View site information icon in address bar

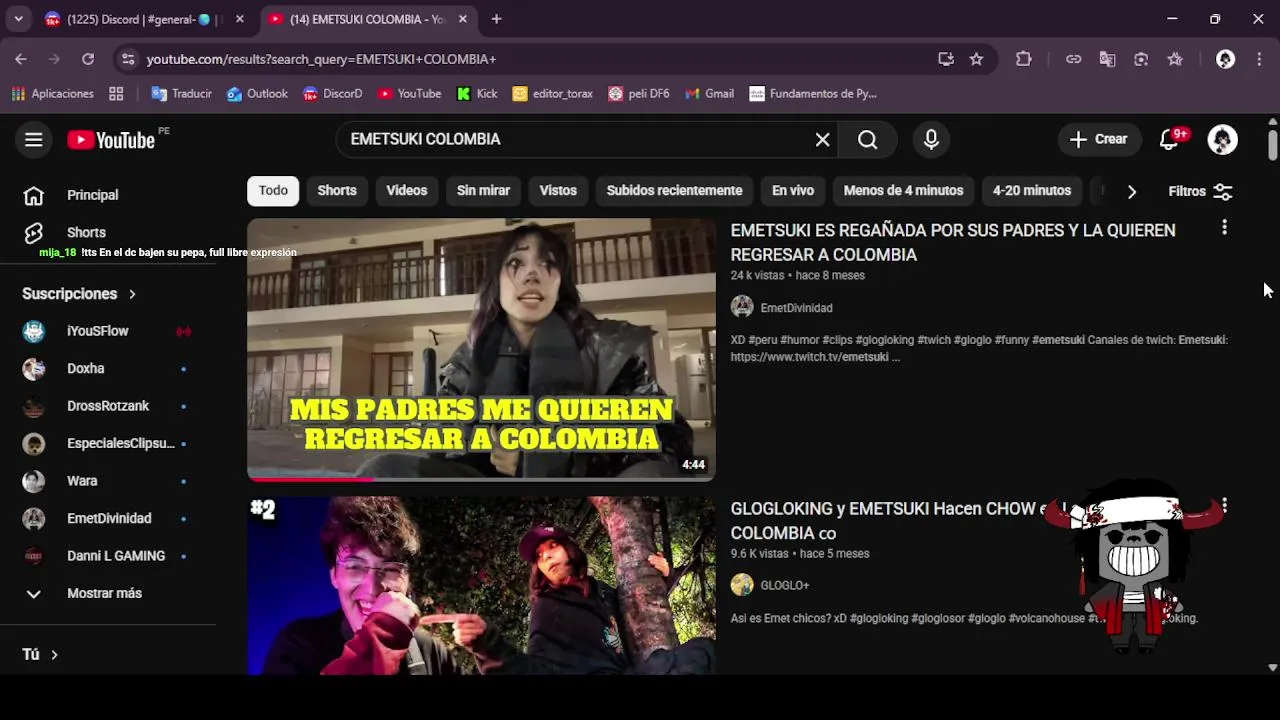127,59
